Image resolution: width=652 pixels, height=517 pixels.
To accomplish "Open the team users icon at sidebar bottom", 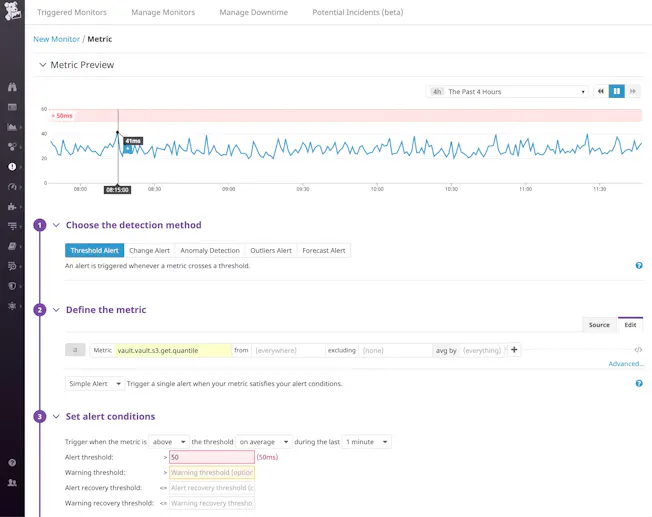I will tap(12, 483).
